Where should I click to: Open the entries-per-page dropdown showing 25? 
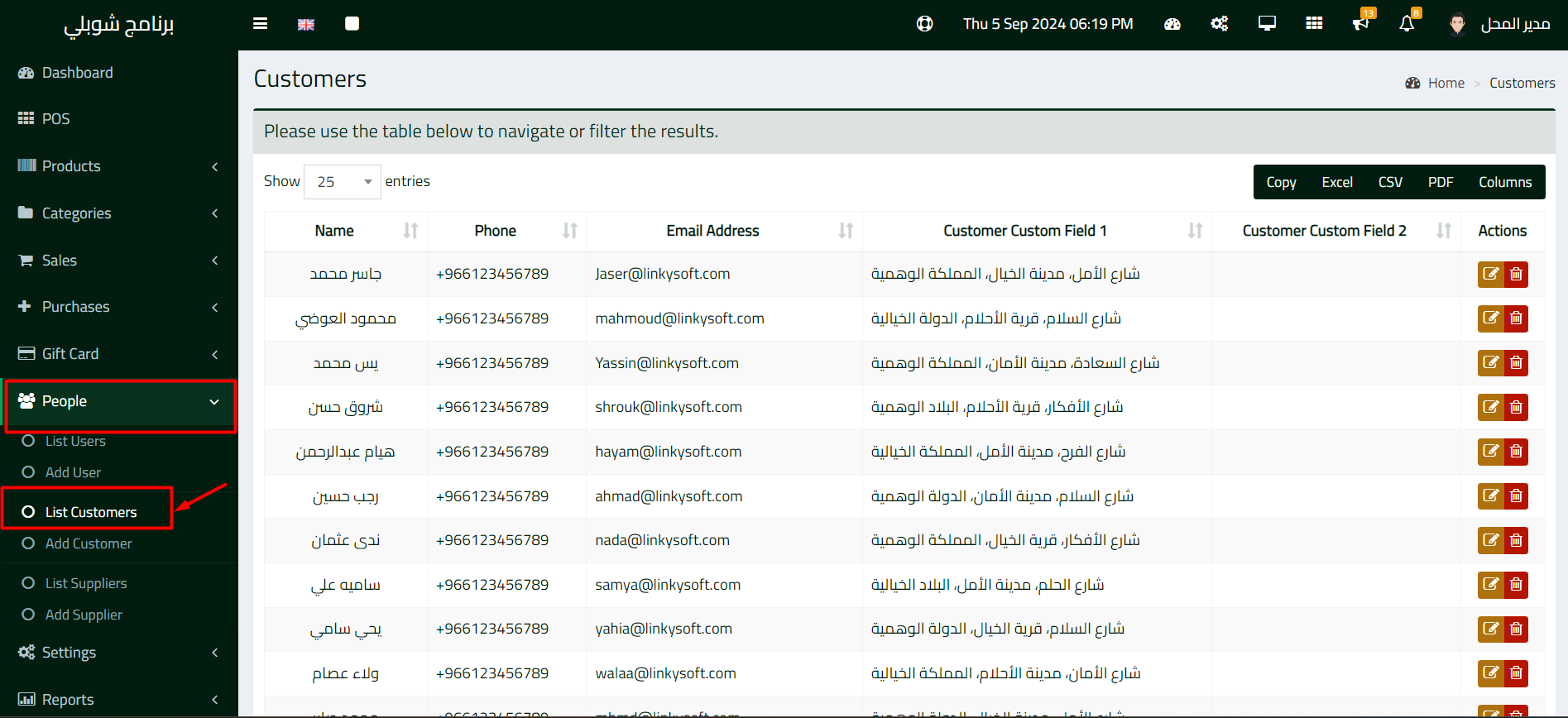343,182
